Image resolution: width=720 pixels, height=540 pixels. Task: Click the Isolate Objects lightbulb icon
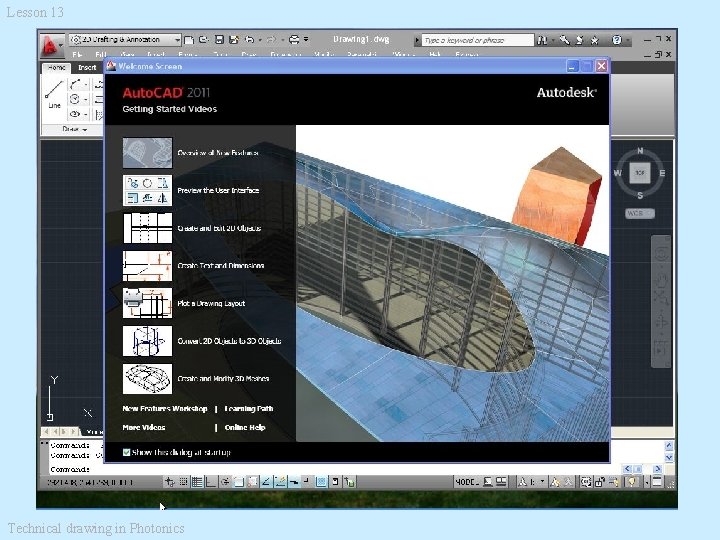[632, 482]
